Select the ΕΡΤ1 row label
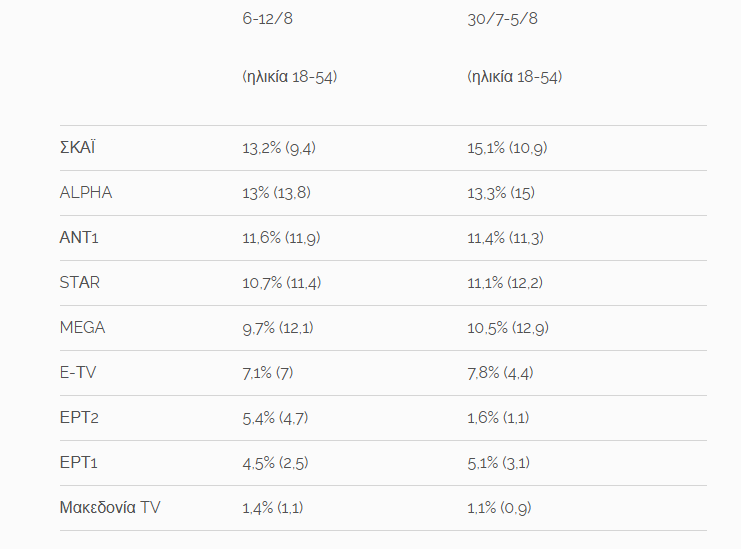Image resolution: width=741 pixels, height=549 pixels. 79,463
